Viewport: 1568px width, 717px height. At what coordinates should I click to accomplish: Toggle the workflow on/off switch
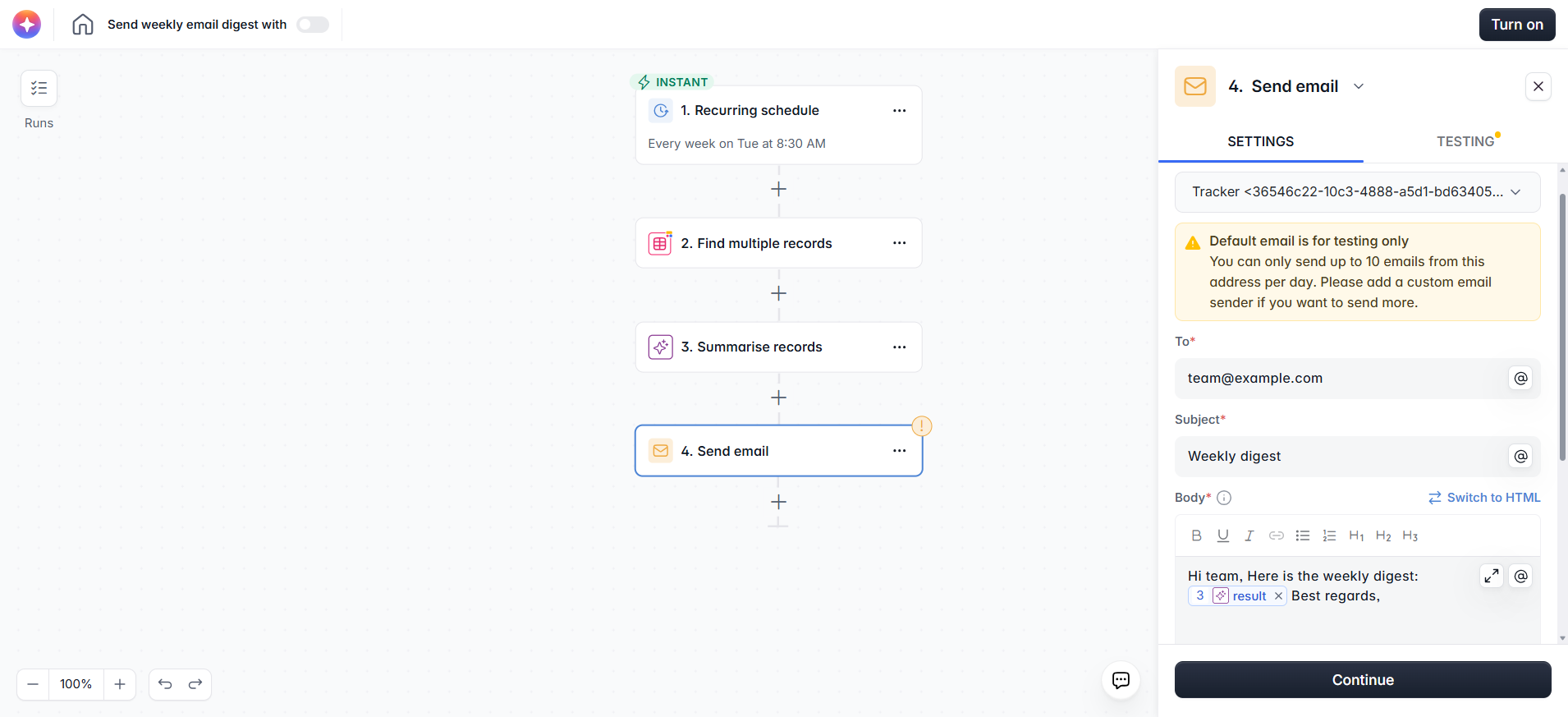[x=313, y=25]
